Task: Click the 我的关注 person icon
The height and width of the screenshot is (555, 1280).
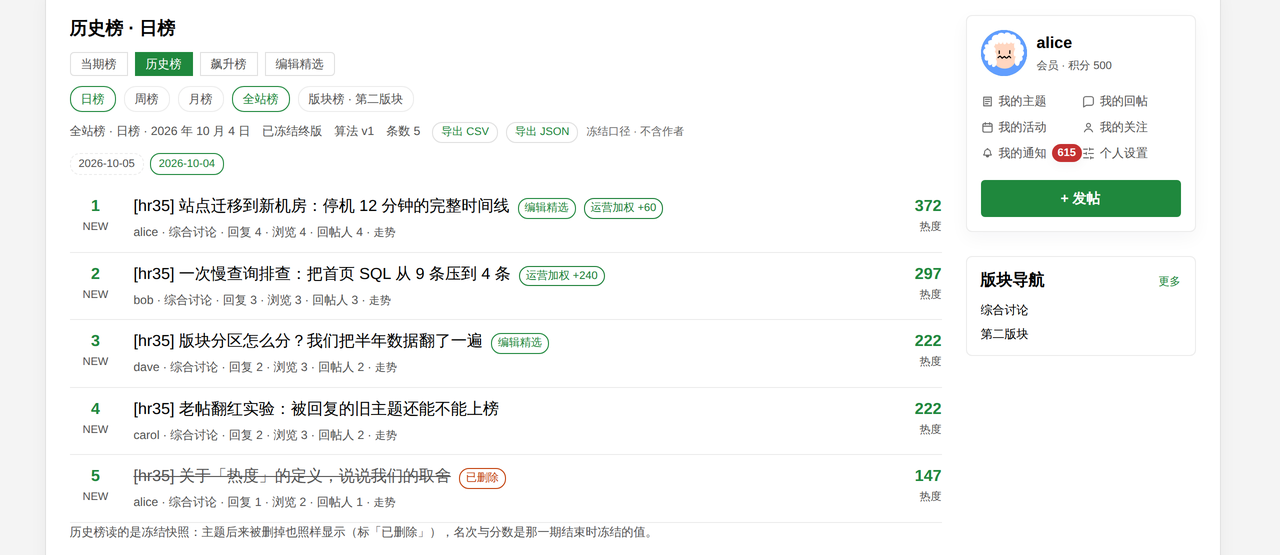Action: (x=1088, y=127)
